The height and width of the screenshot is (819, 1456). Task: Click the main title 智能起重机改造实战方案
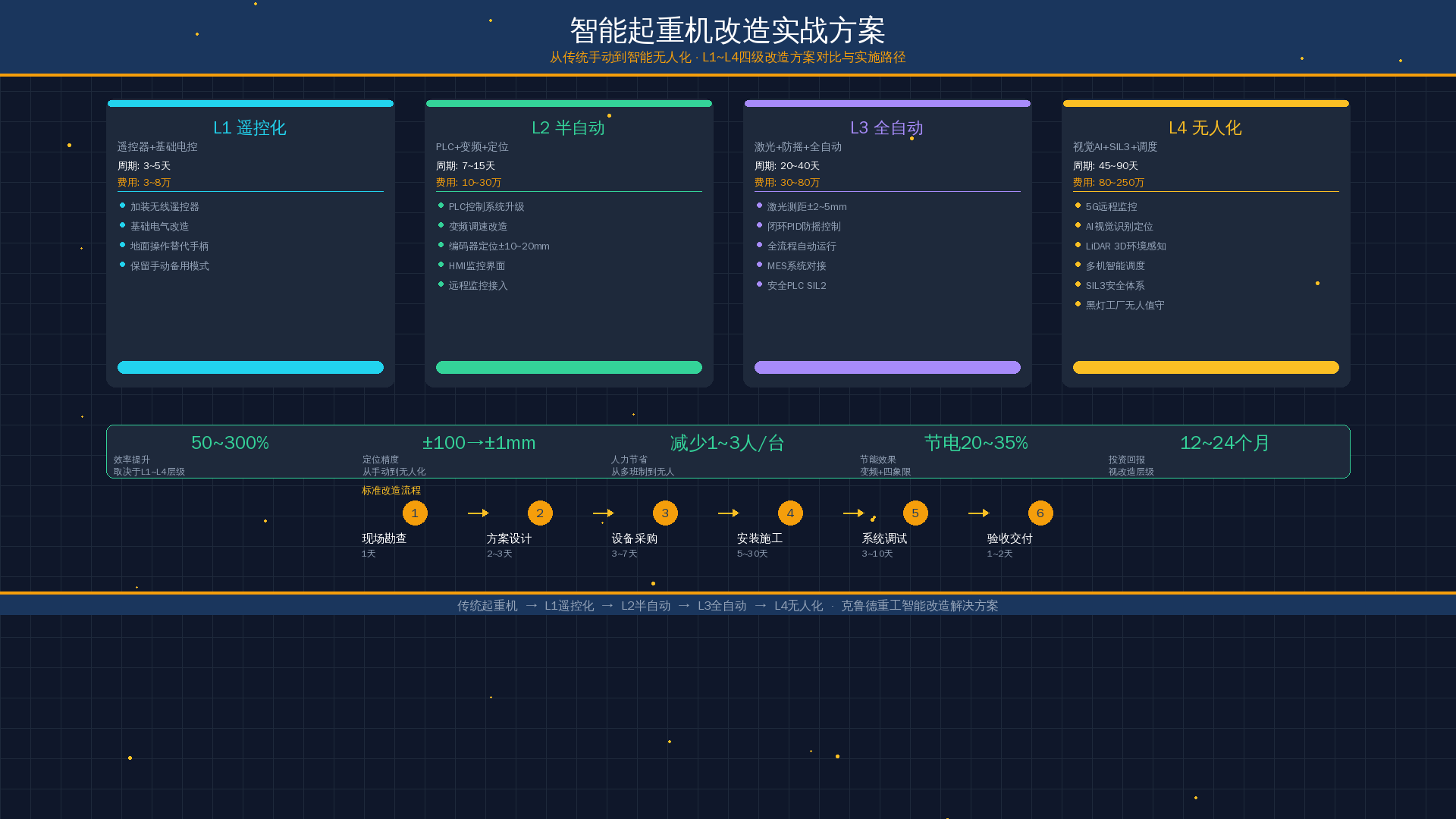[728, 31]
